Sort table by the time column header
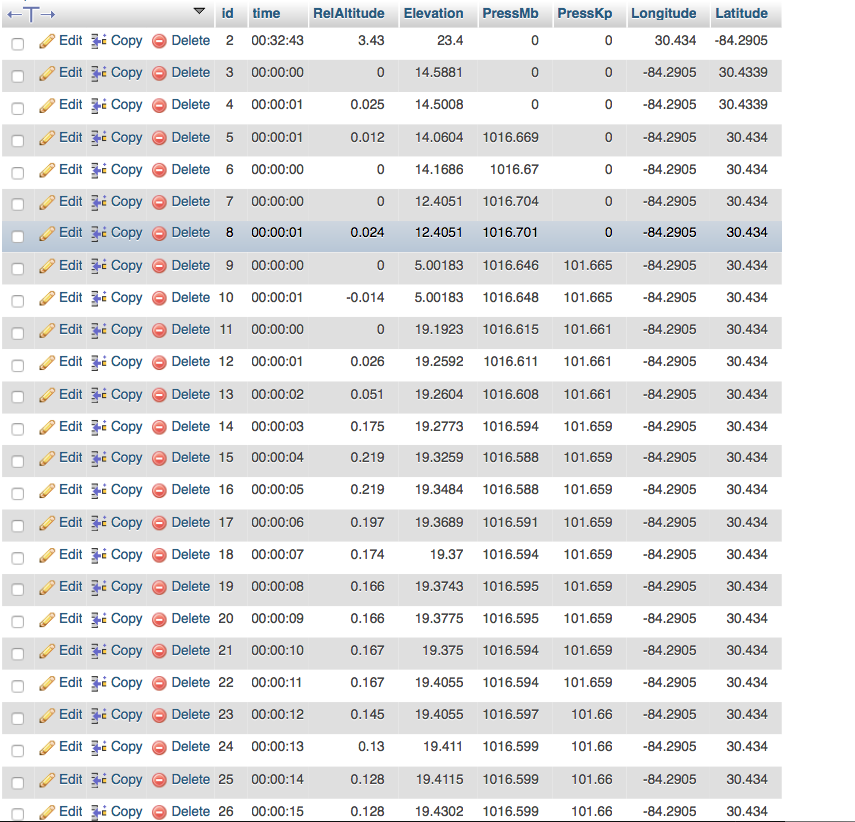Viewport: 855px width, 822px height. pyautogui.click(x=266, y=14)
